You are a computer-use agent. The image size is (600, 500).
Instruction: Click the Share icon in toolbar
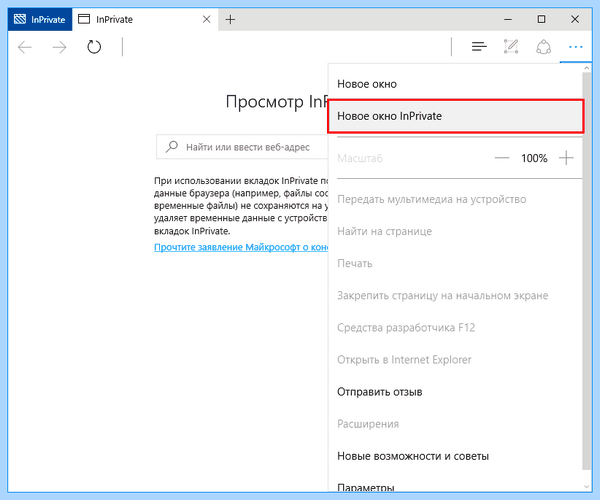point(543,47)
